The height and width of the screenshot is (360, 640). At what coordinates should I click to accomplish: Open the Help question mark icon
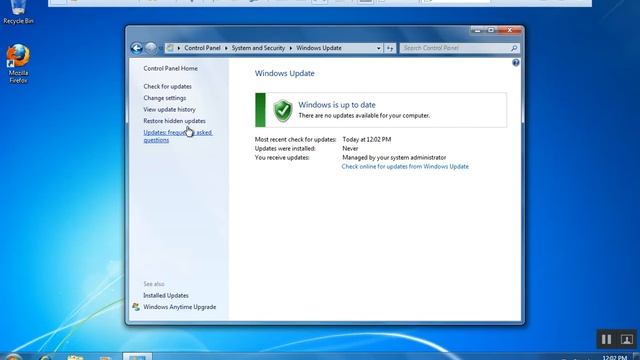(x=516, y=62)
